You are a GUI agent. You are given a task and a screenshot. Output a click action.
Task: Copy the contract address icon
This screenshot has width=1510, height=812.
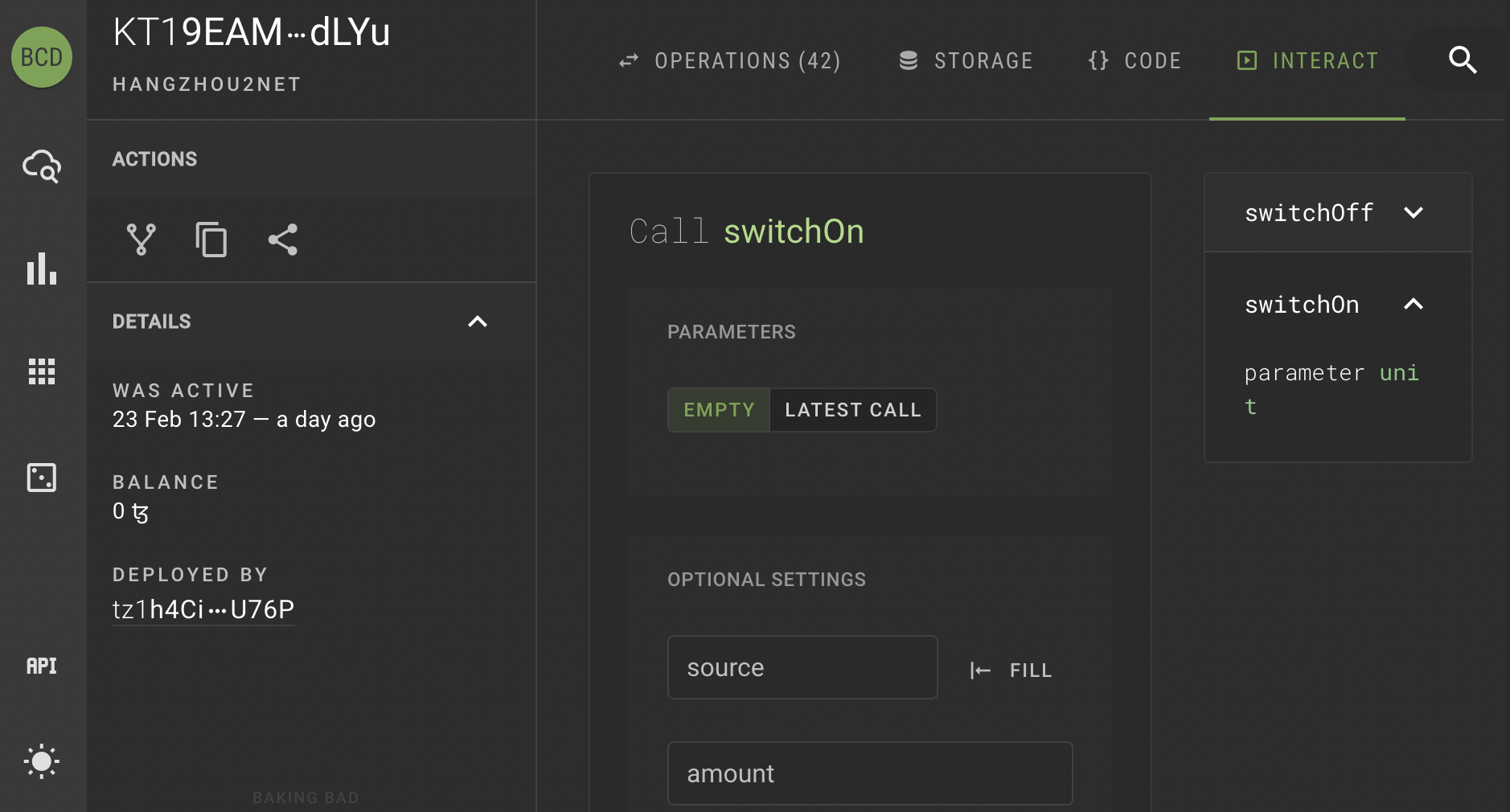tap(211, 240)
